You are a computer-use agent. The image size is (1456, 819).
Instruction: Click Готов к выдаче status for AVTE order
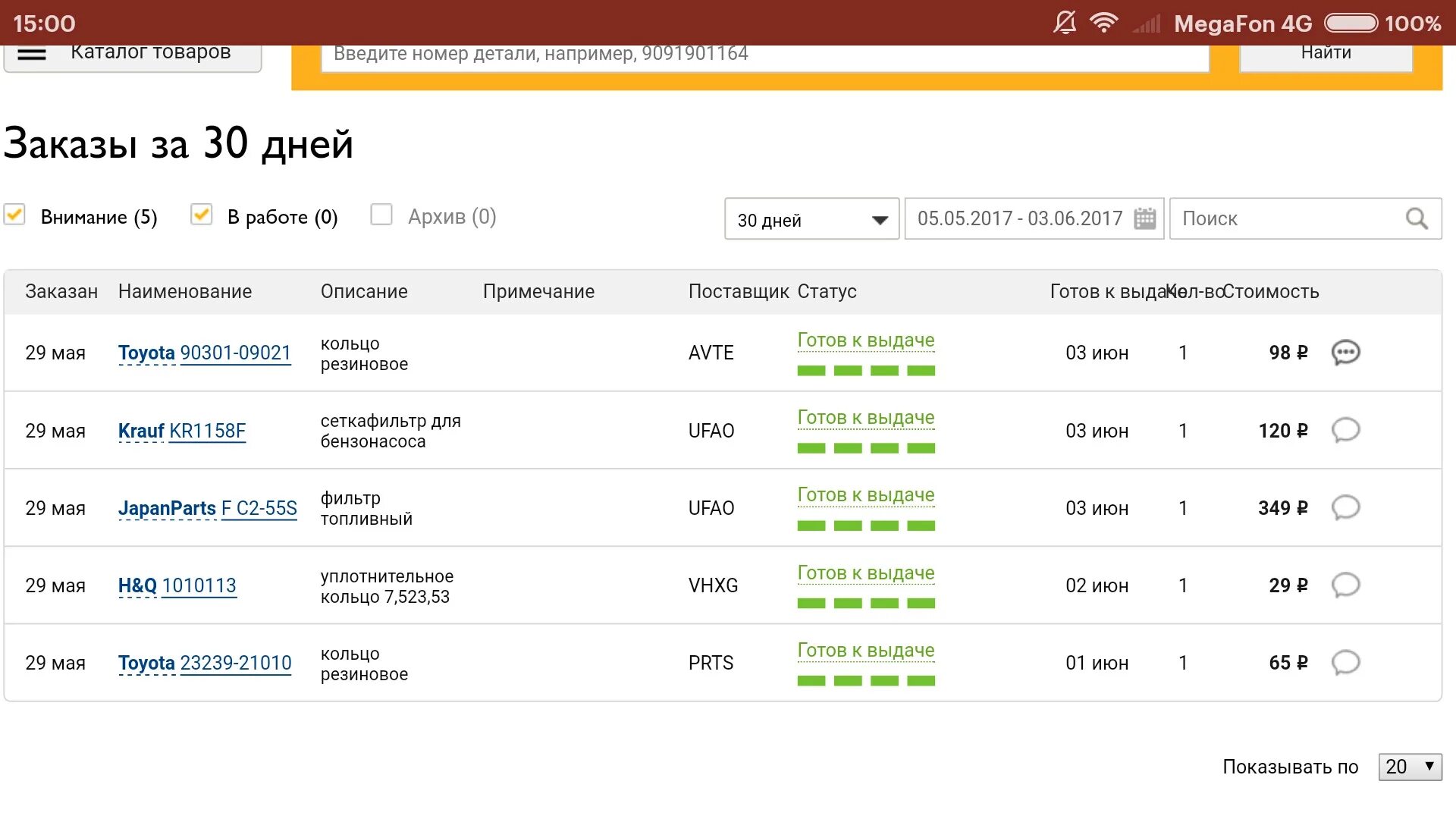coord(866,340)
